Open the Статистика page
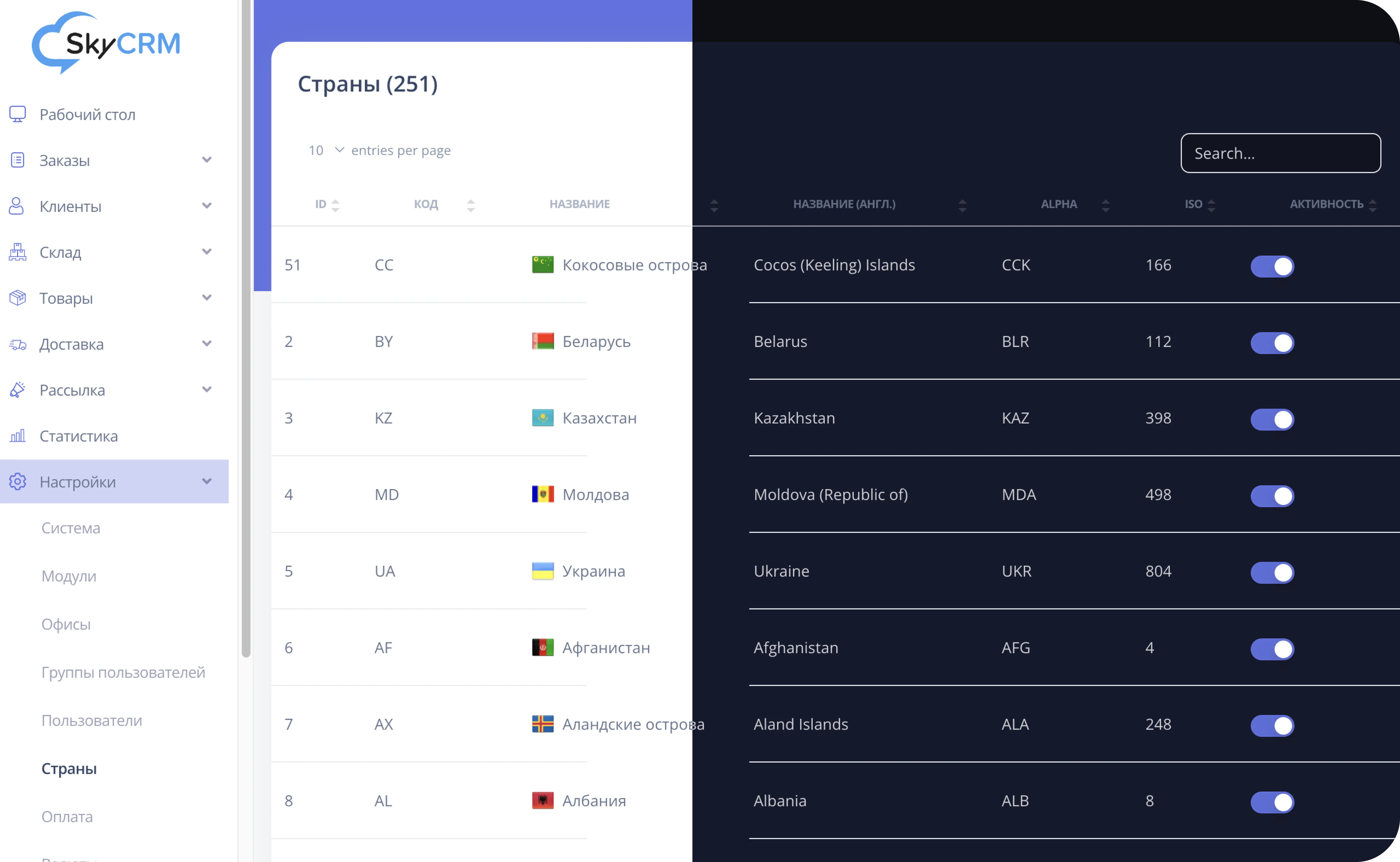This screenshot has width=1400, height=862. [x=79, y=436]
